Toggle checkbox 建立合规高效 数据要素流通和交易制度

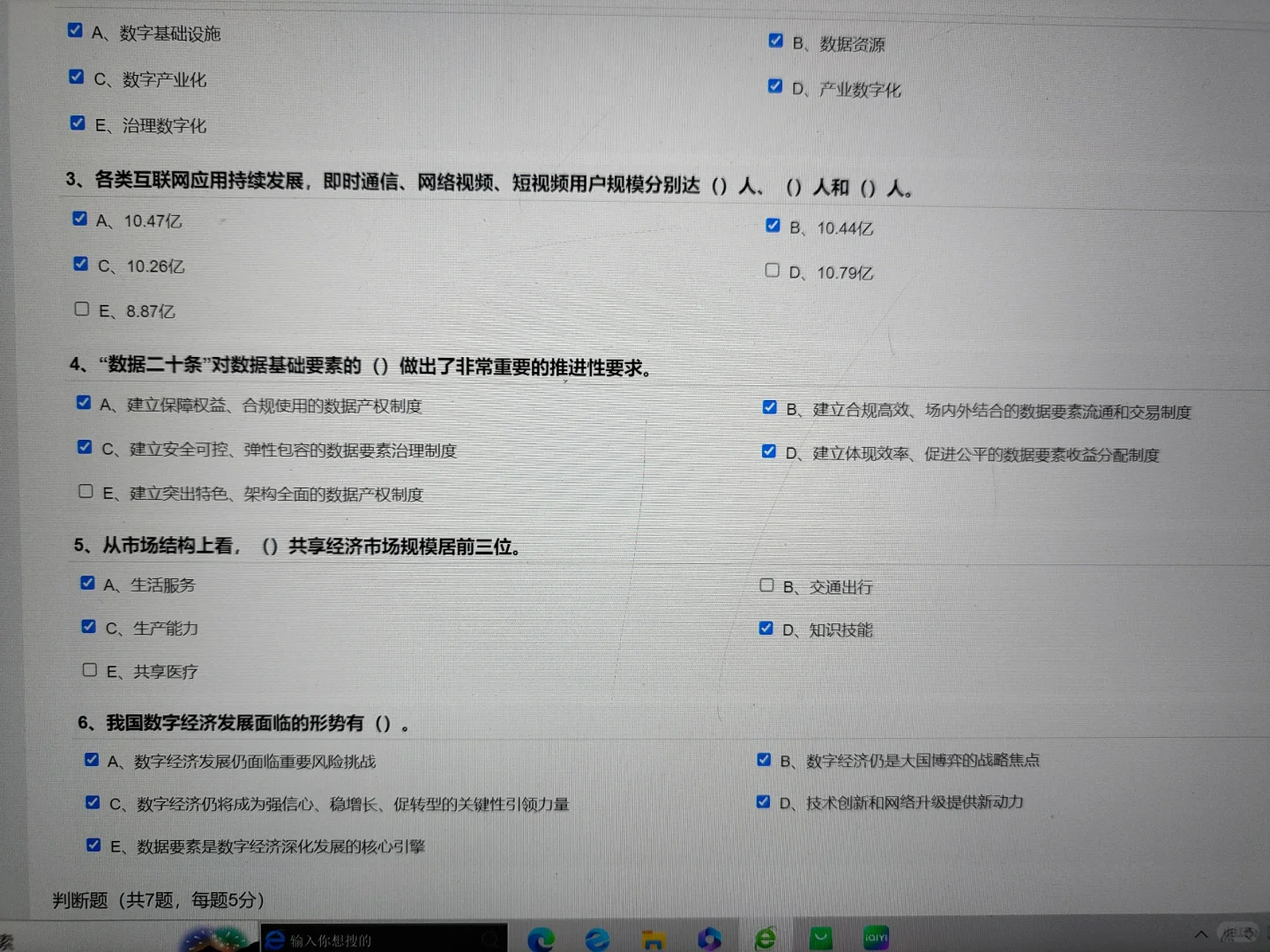click(769, 407)
